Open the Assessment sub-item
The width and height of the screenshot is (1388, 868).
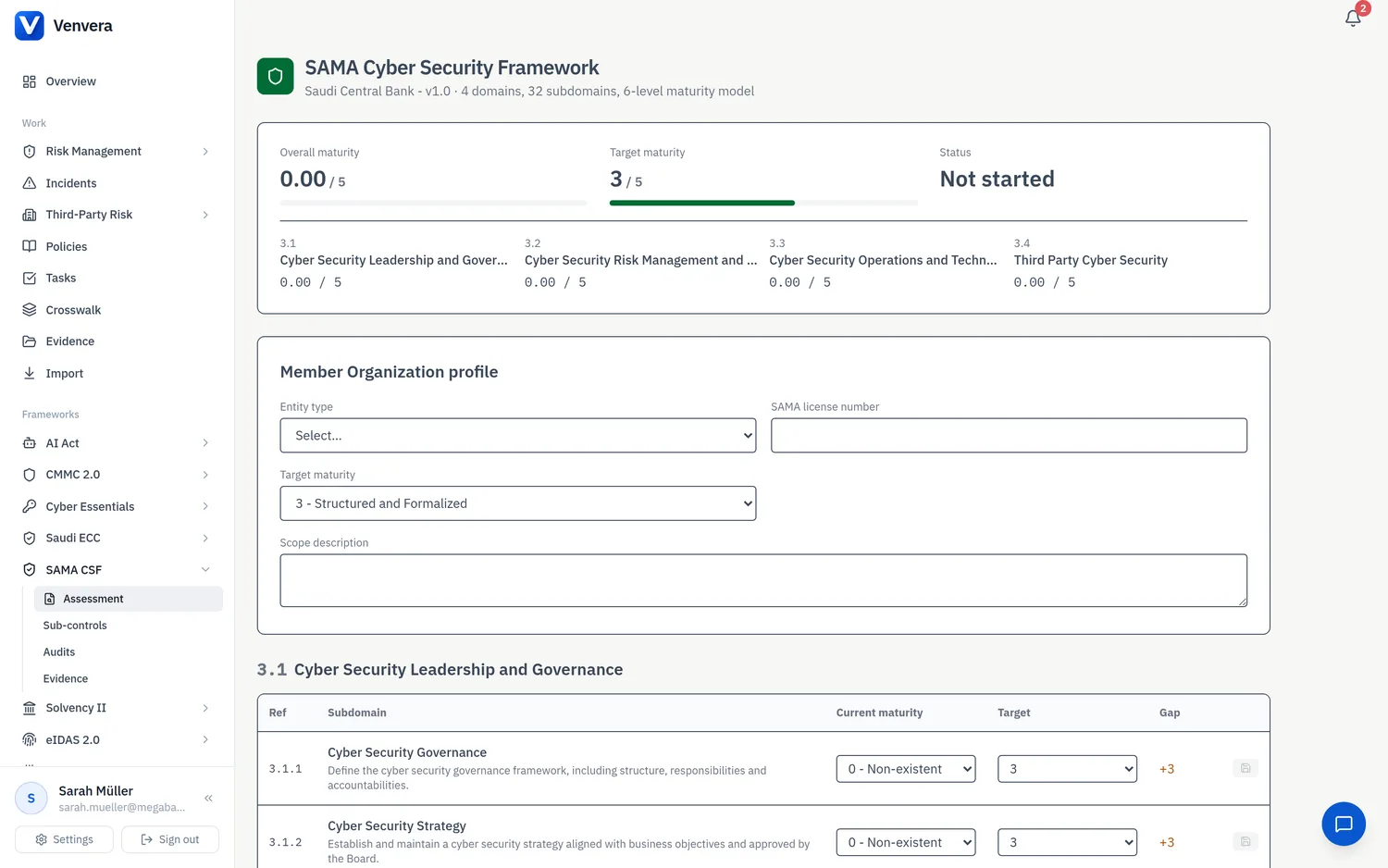pyautogui.click(x=129, y=599)
